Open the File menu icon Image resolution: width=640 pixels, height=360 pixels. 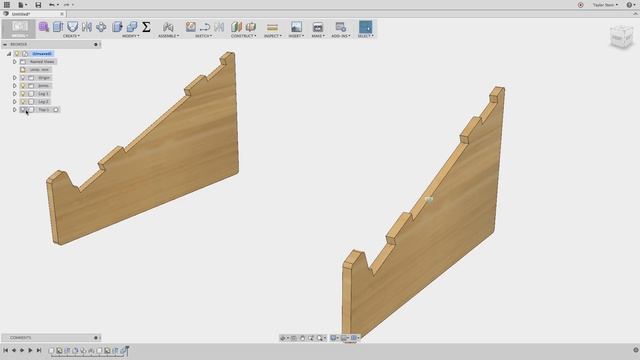coord(20,5)
